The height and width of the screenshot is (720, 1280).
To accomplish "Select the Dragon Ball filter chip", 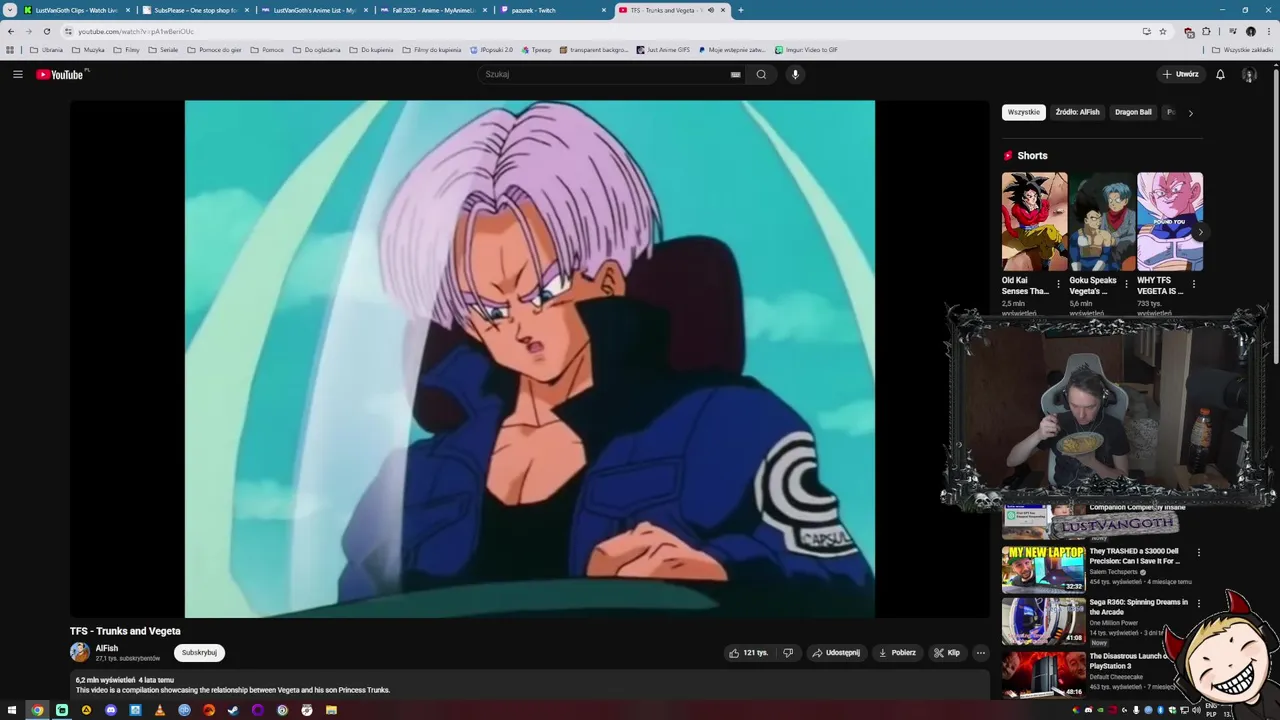I will (x=1133, y=112).
